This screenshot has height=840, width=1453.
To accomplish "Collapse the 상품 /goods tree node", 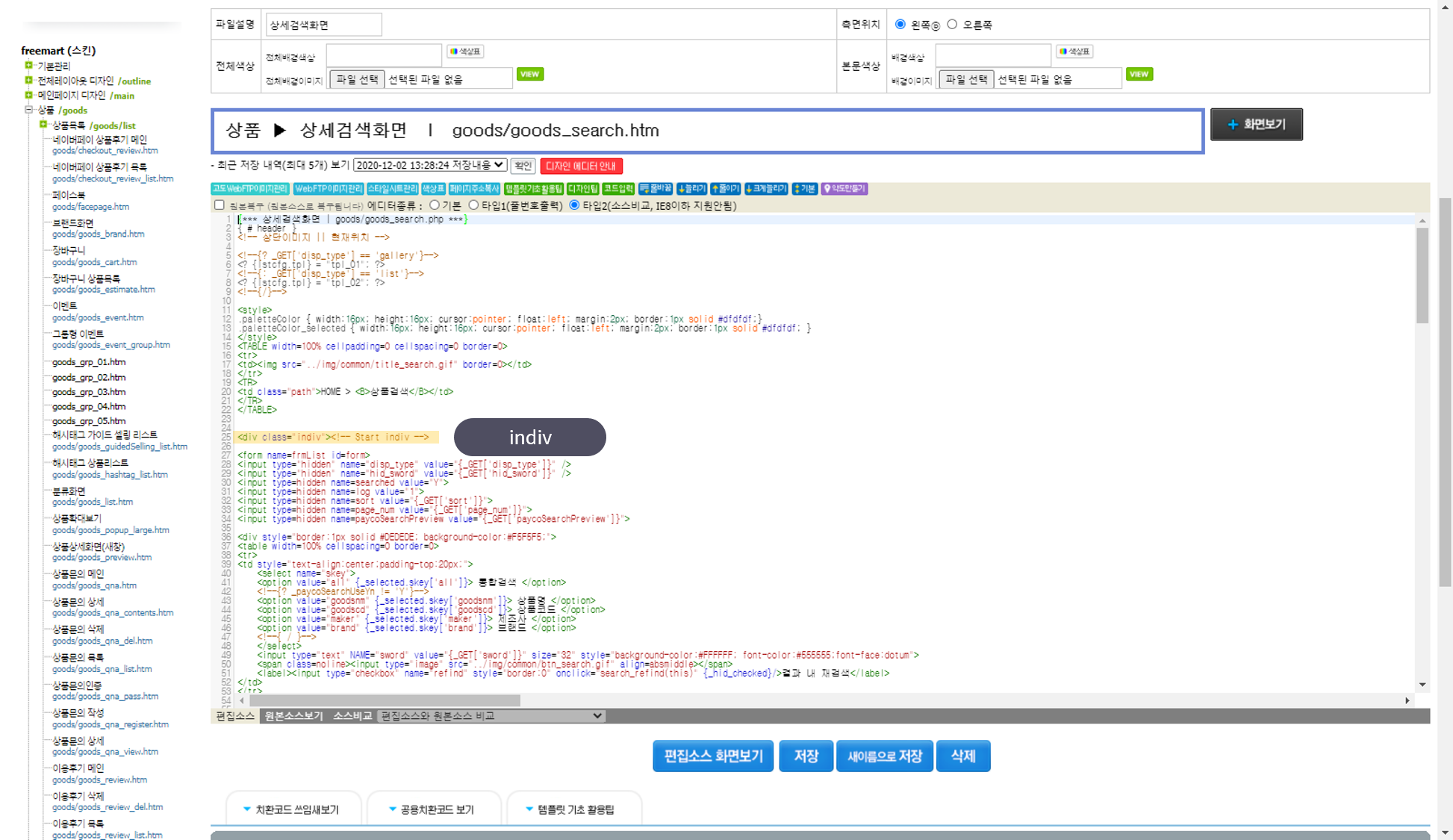I will (29, 110).
